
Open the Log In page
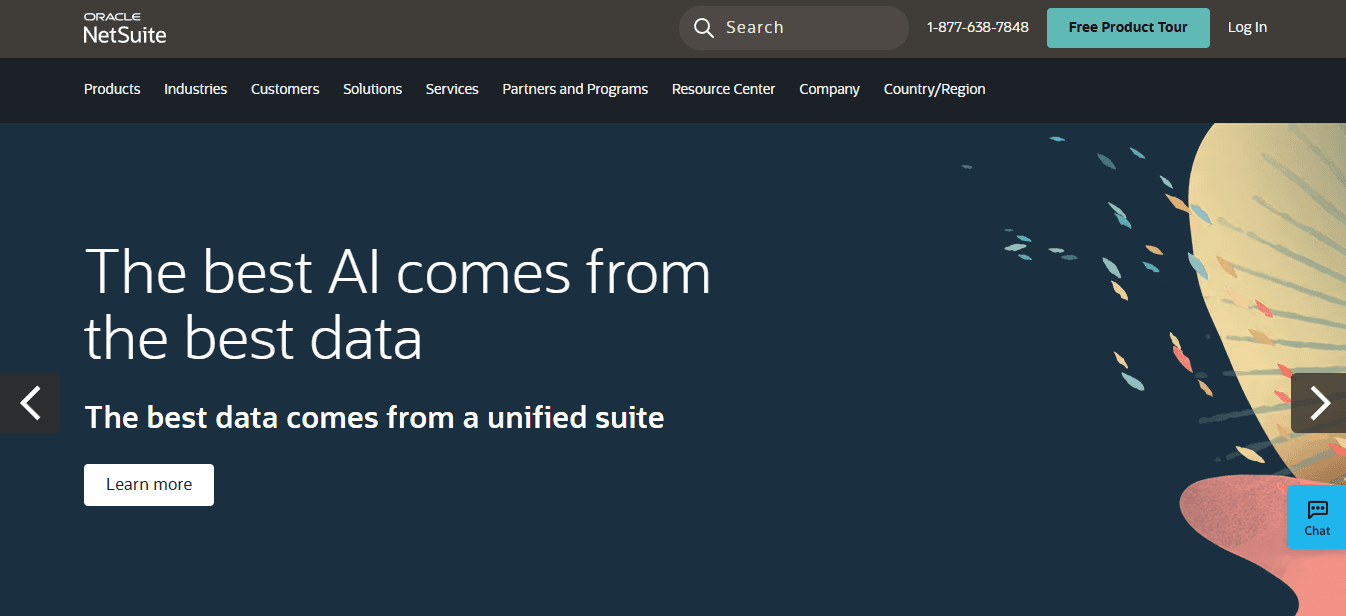click(1247, 27)
